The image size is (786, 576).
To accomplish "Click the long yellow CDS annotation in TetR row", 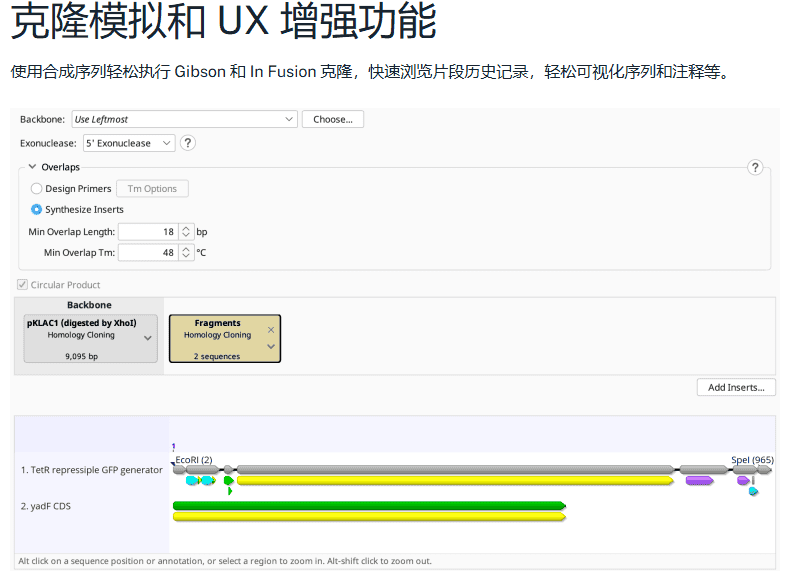I will (455, 480).
